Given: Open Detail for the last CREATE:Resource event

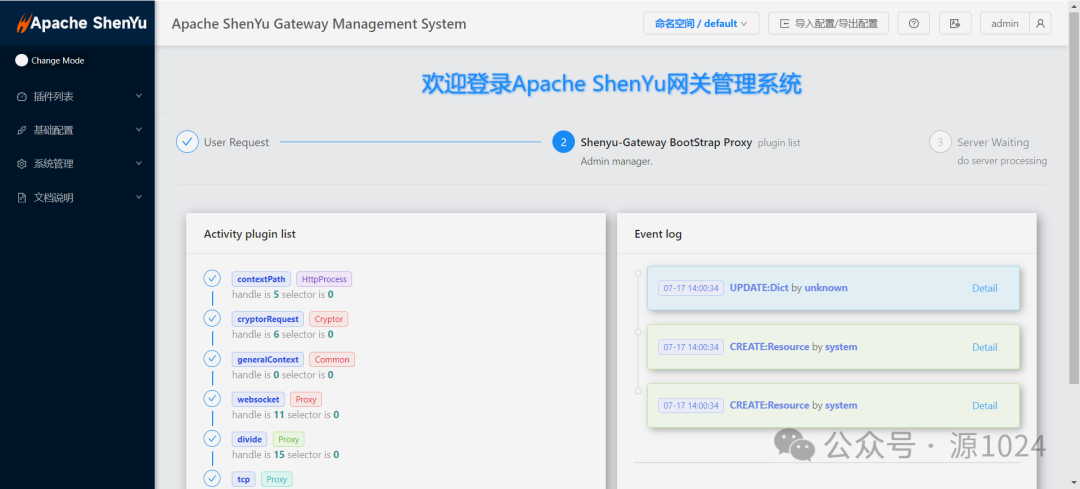Looking at the screenshot, I should tap(984, 406).
